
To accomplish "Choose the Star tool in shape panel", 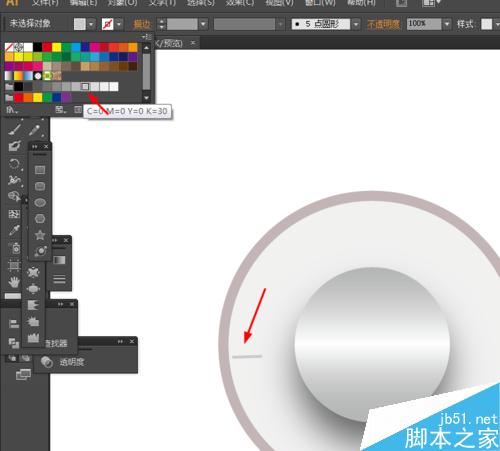I will pos(40,235).
